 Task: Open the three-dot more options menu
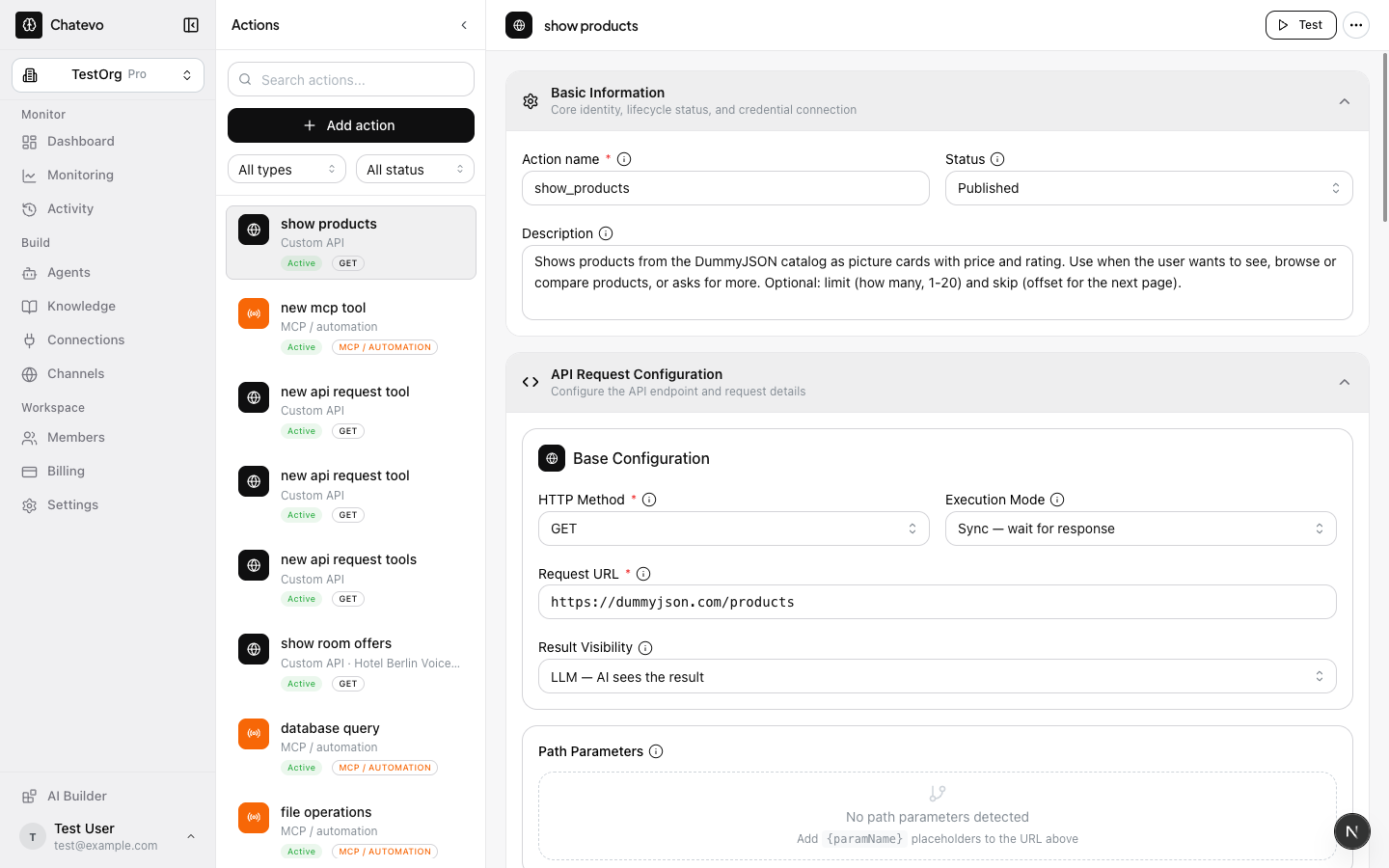[x=1356, y=25]
